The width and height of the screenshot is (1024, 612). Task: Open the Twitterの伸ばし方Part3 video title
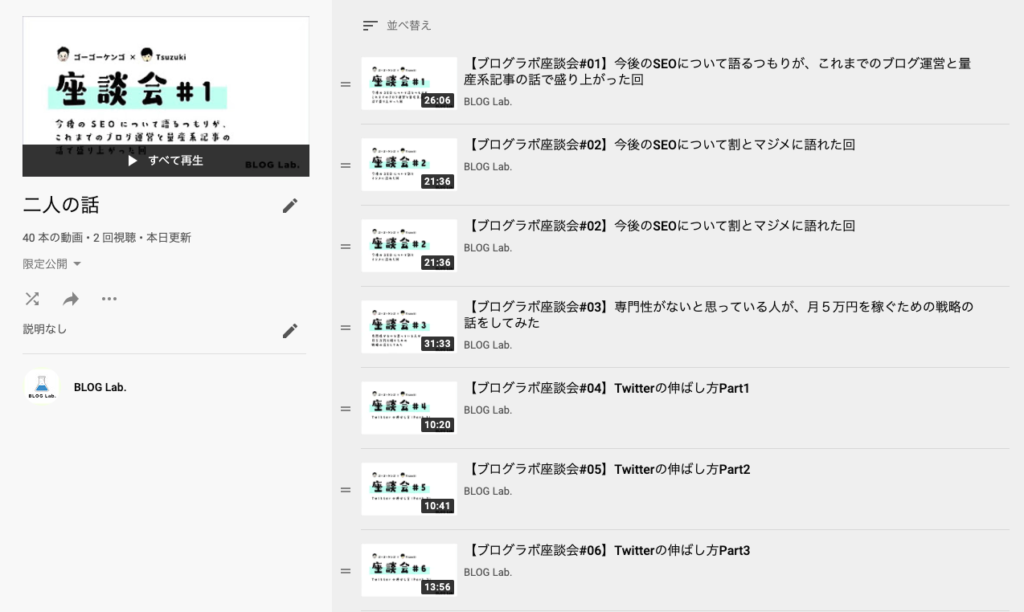[x=607, y=550]
